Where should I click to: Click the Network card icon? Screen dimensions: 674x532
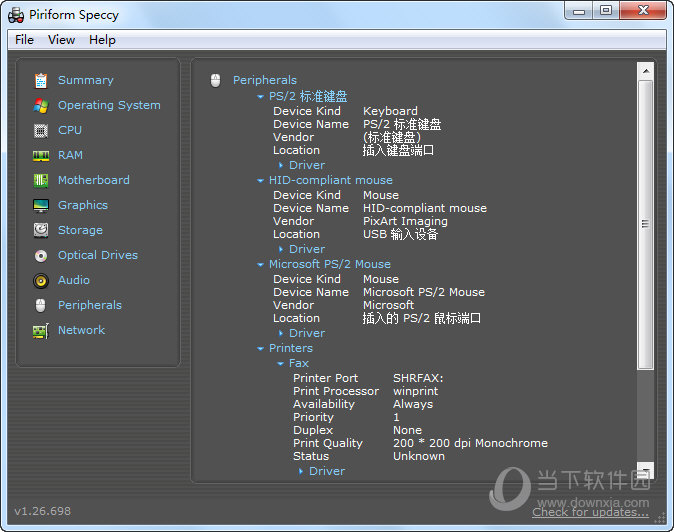41,331
